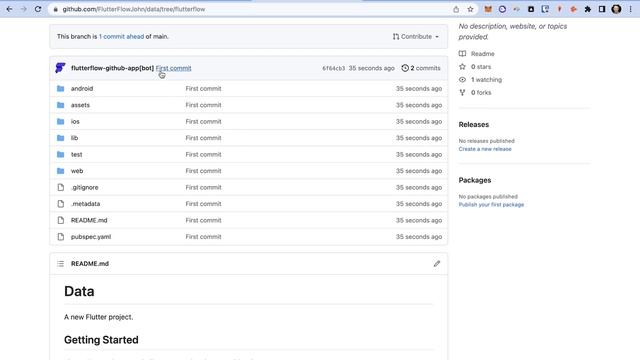Open the '1 commit ahead' link
Image resolution: width=640 pixels, height=360 pixels.
pos(121,36)
